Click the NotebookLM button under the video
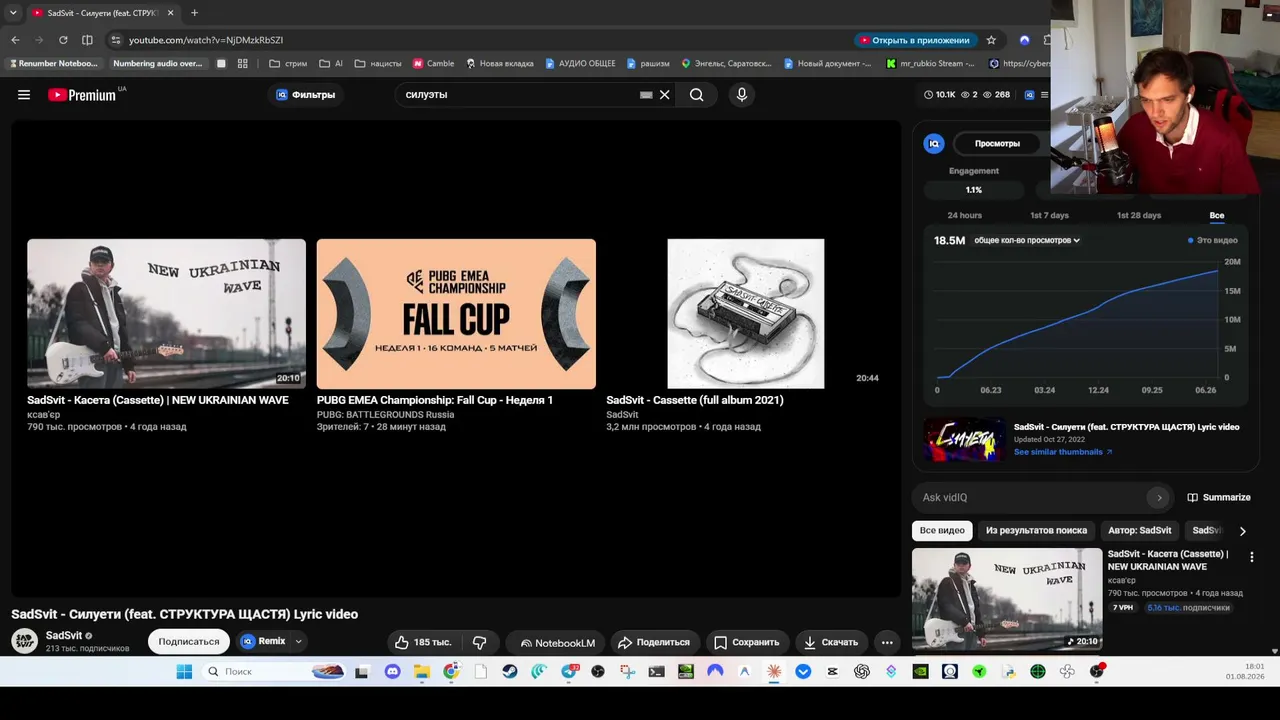This screenshot has height=720, width=1280. (557, 642)
